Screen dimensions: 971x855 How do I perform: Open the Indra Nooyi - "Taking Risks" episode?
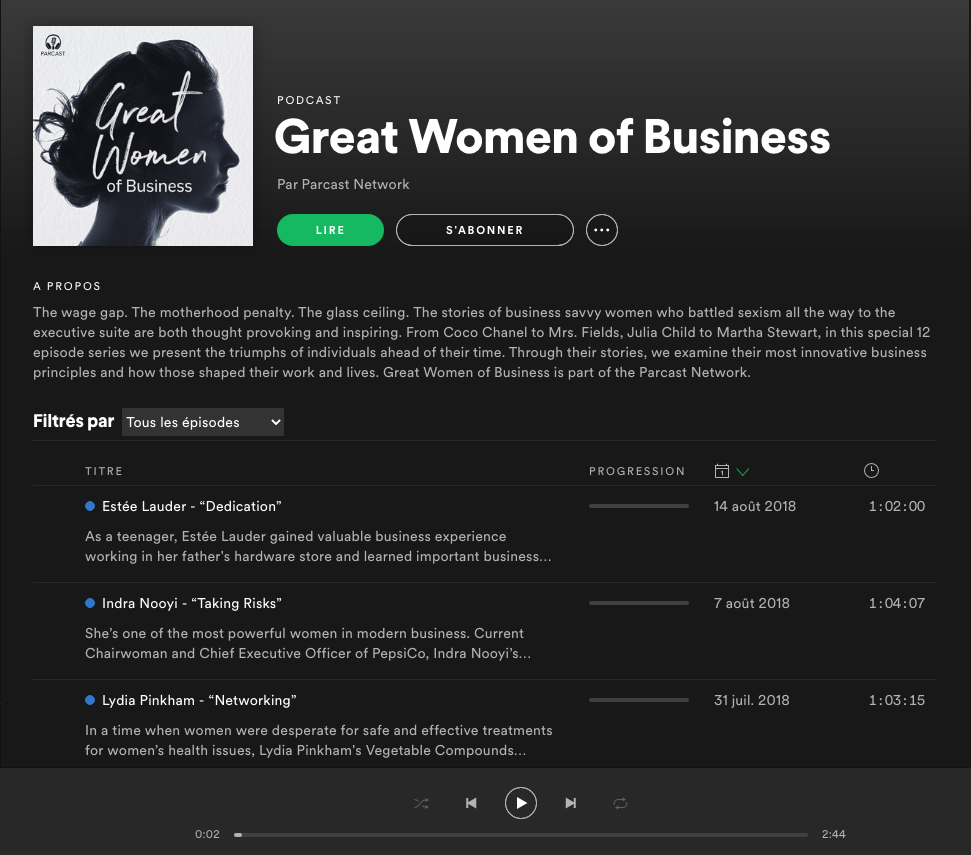(x=191, y=603)
